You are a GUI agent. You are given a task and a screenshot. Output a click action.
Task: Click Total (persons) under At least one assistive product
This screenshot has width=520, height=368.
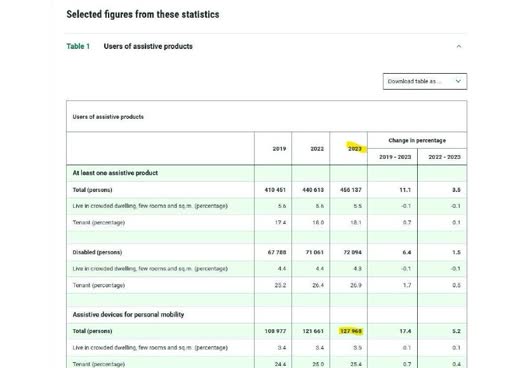[92, 190]
